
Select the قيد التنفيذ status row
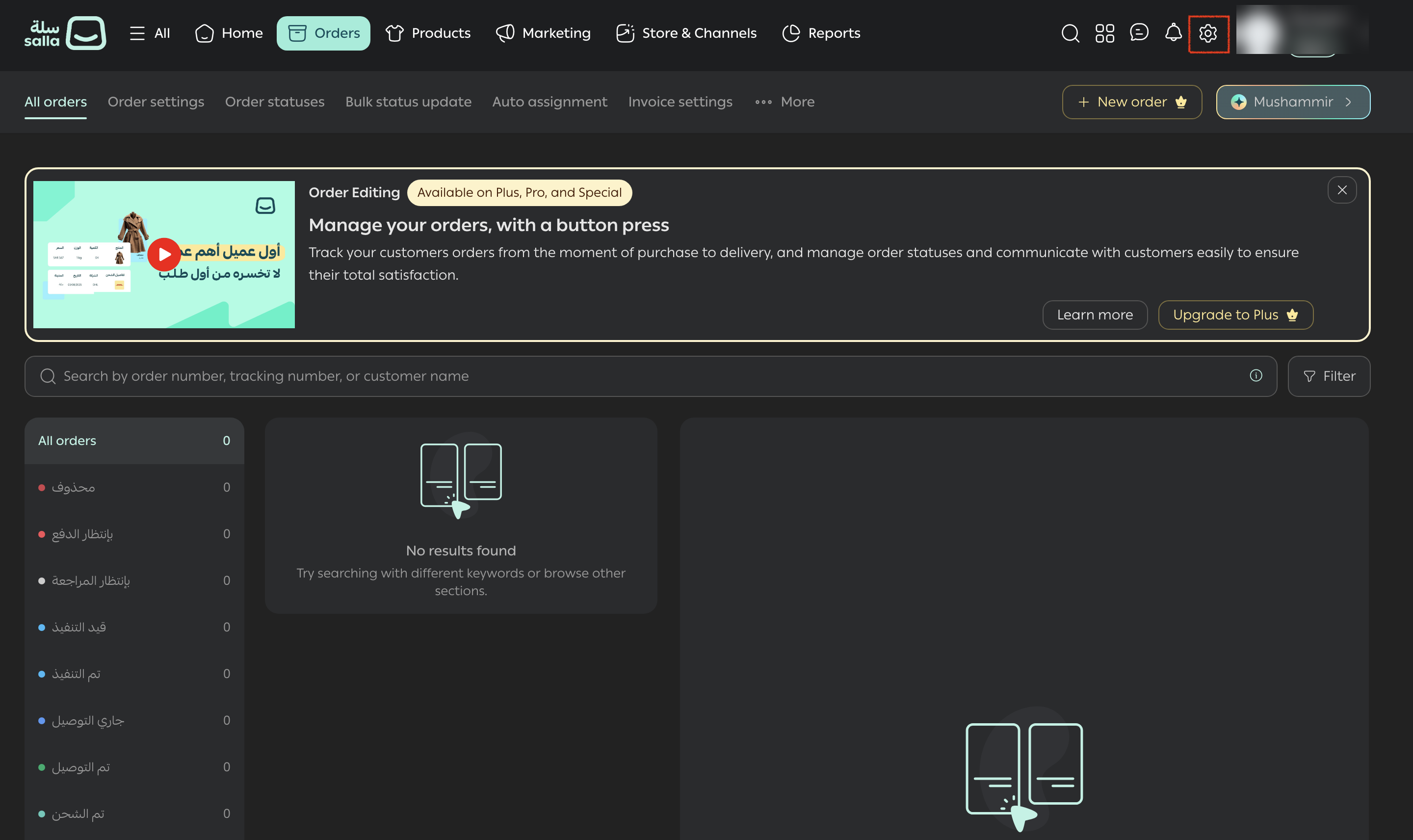coord(134,627)
